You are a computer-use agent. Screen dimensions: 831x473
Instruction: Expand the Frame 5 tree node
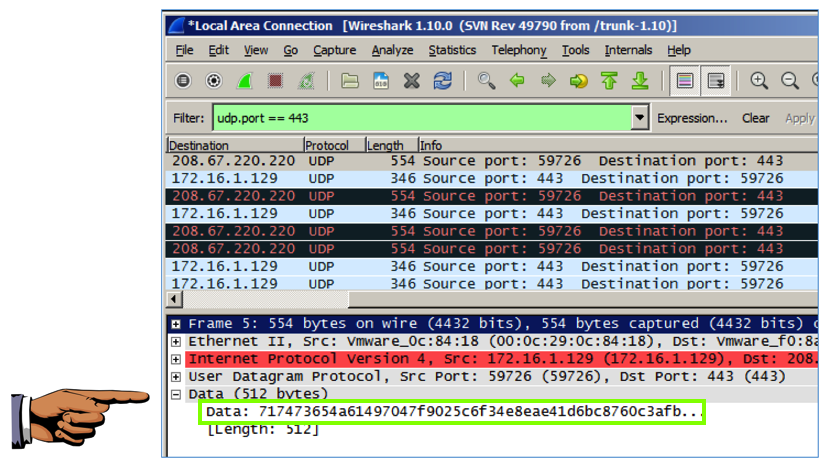click(x=175, y=324)
